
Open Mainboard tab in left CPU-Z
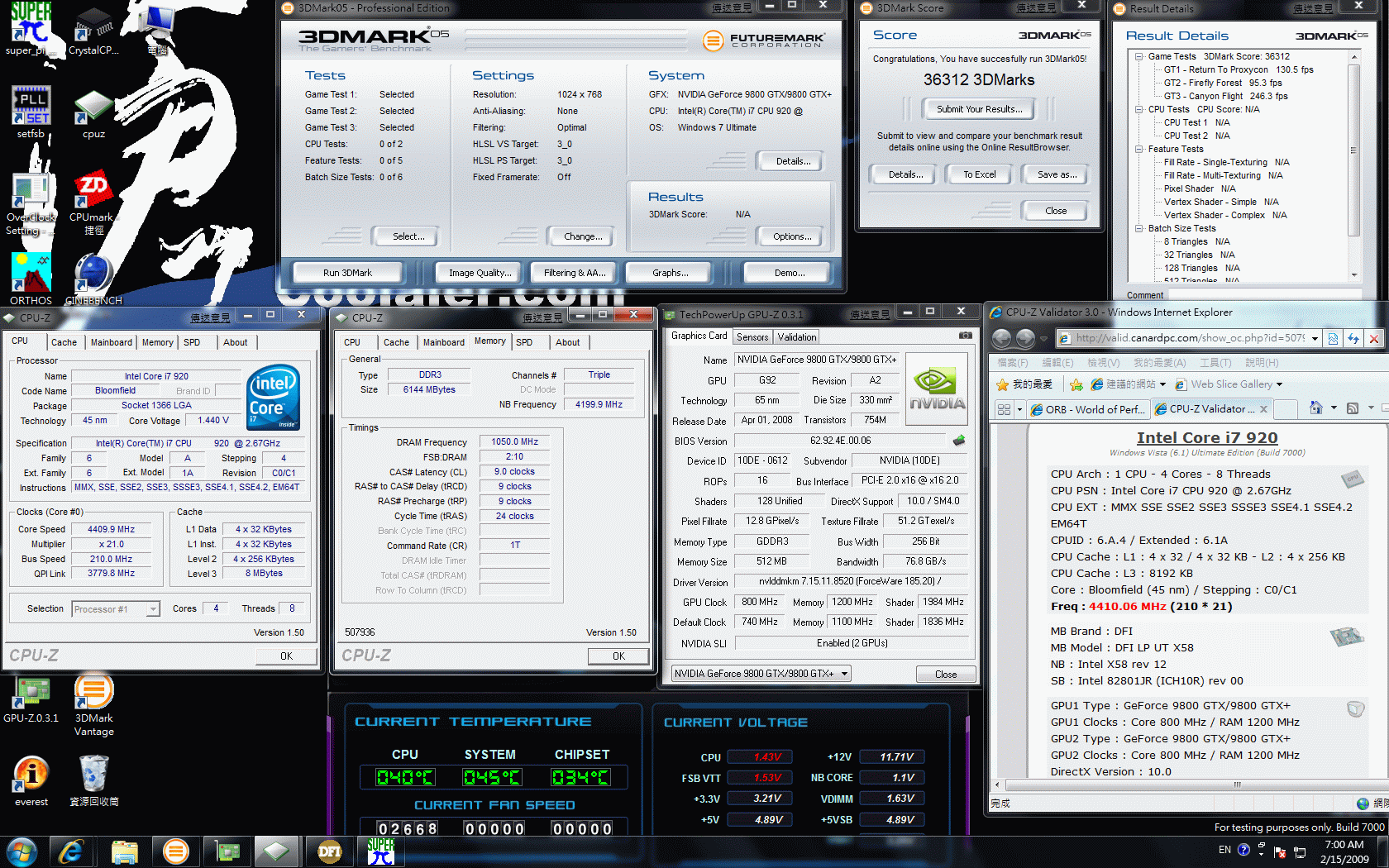pos(112,342)
